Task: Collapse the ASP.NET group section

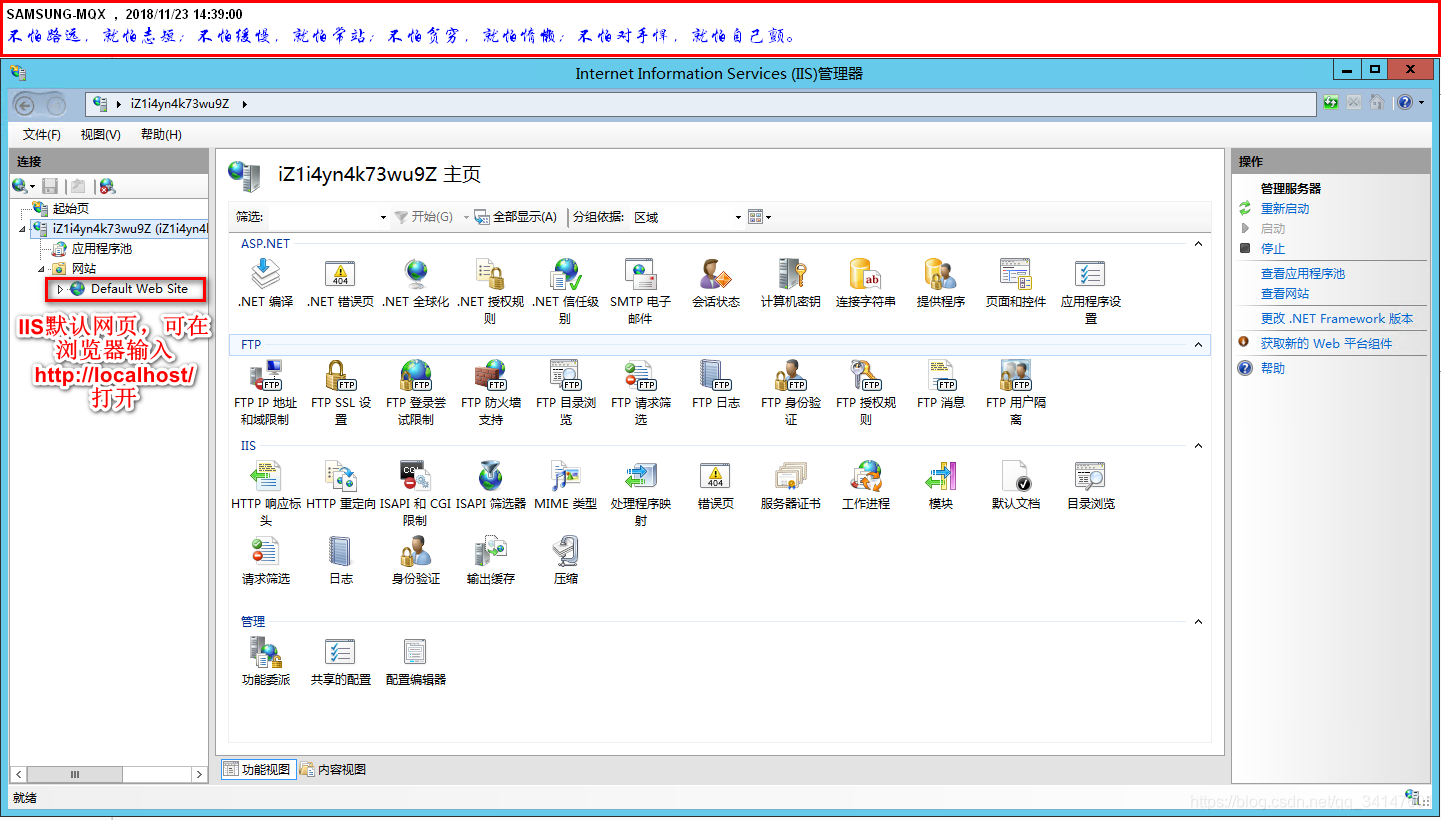Action: 1198,244
